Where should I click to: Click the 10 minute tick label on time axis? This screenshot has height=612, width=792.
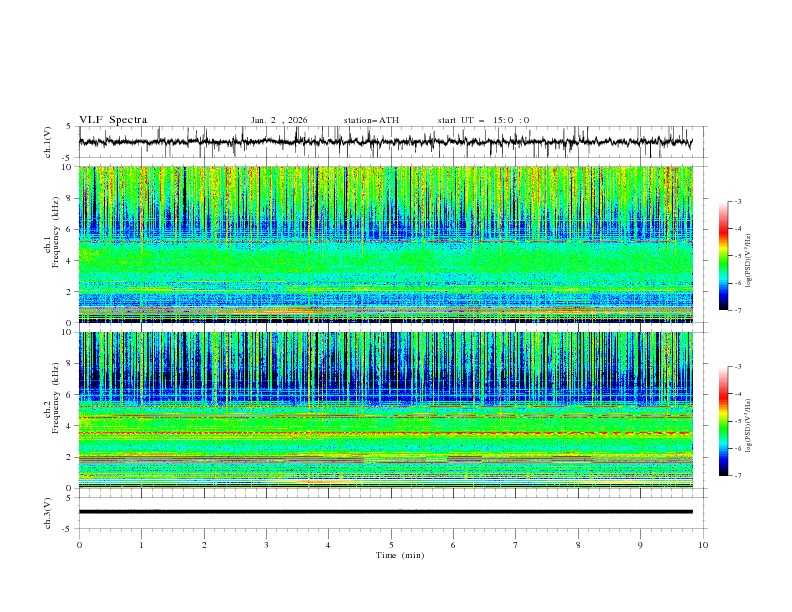coord(703,545)
